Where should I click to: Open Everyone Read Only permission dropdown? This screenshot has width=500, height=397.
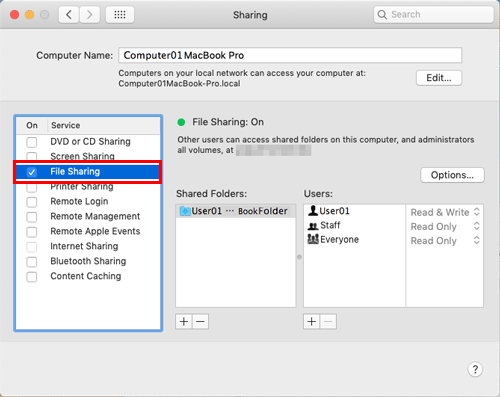[445, 241]
